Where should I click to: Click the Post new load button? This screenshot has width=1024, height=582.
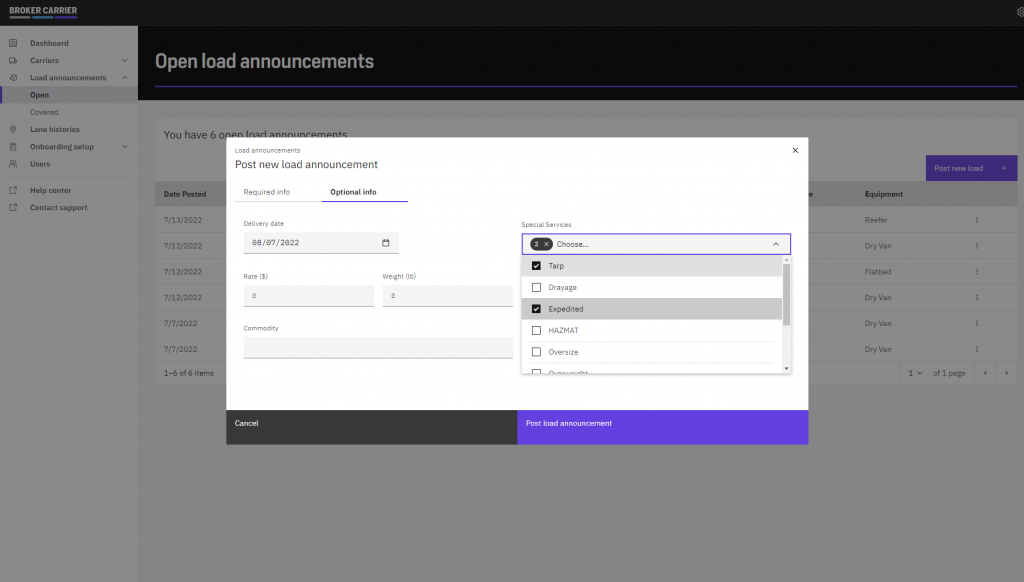point(971,168)
